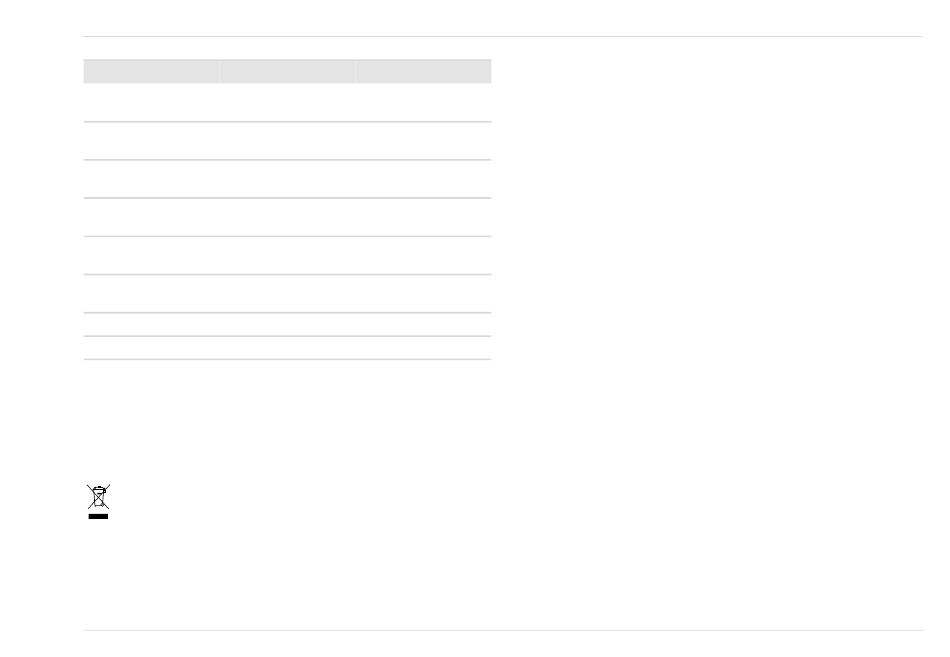
Task: Click the first narrow row's middle cell
Action: [x=287, y=324]
